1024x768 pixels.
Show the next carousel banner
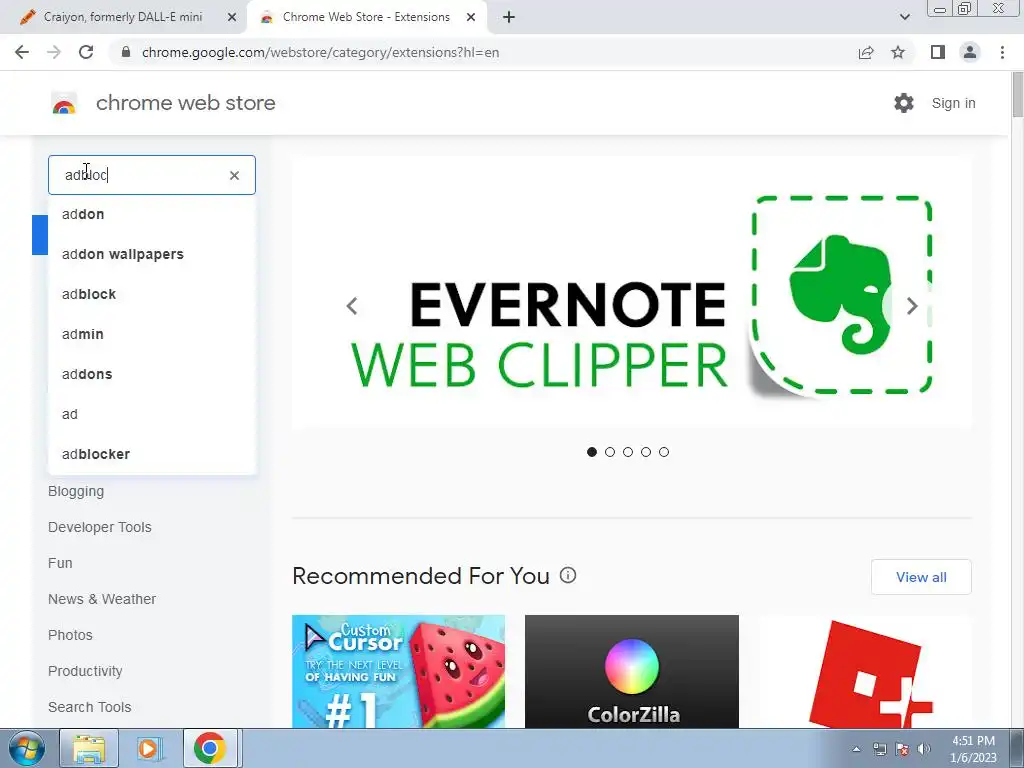[912, 306]
